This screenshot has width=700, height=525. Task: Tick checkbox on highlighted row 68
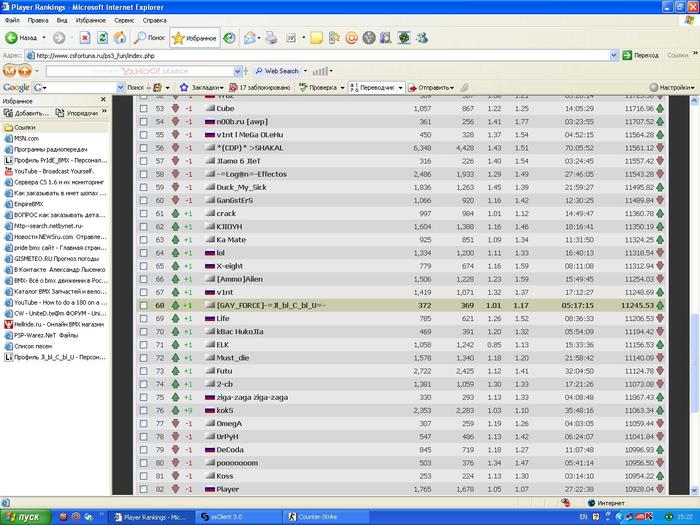pyautogui.click(x=143, y=305)
